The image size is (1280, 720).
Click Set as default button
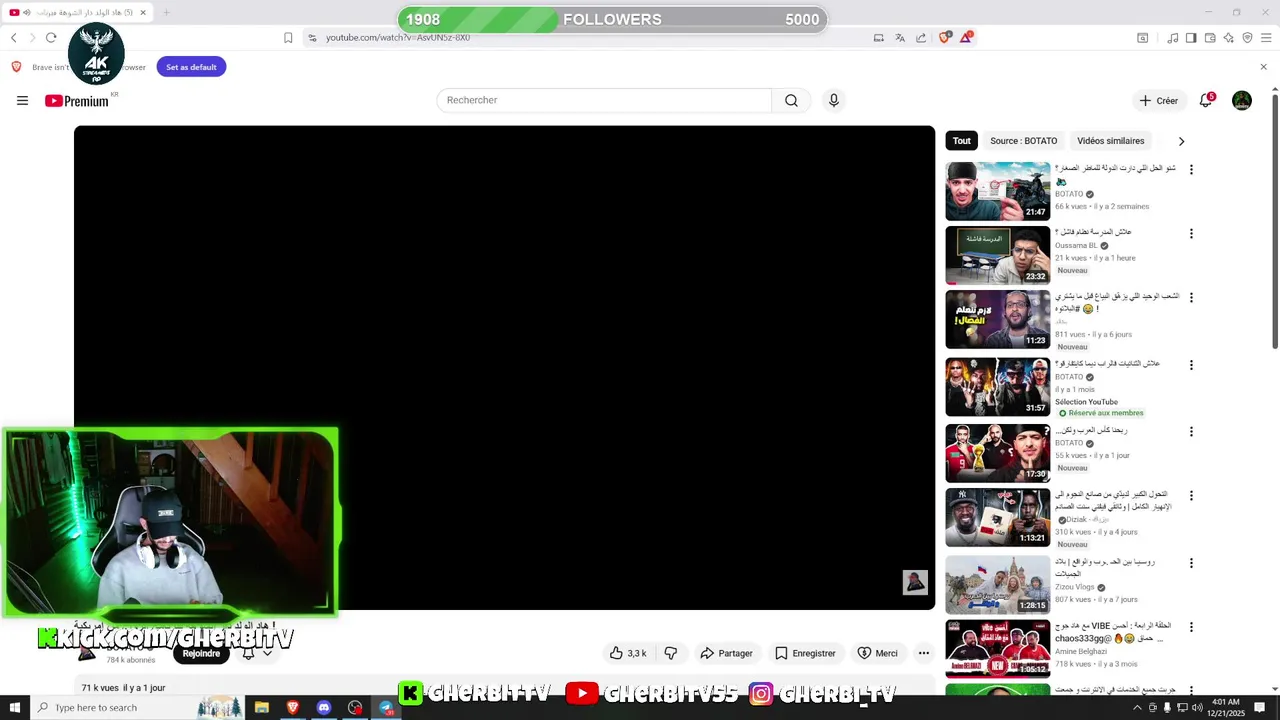click(191, 67)
